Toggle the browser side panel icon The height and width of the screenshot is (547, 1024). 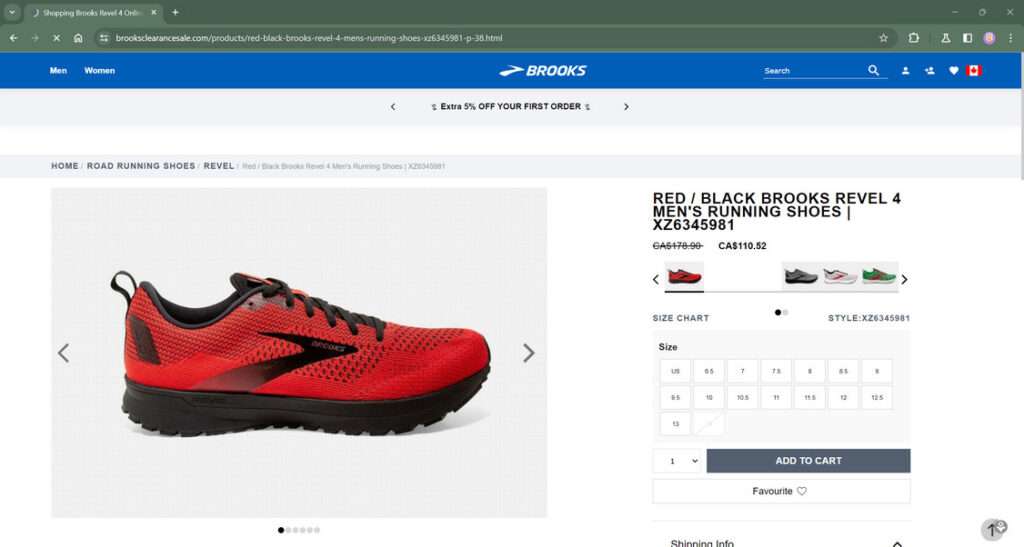[x=967, y=38]
